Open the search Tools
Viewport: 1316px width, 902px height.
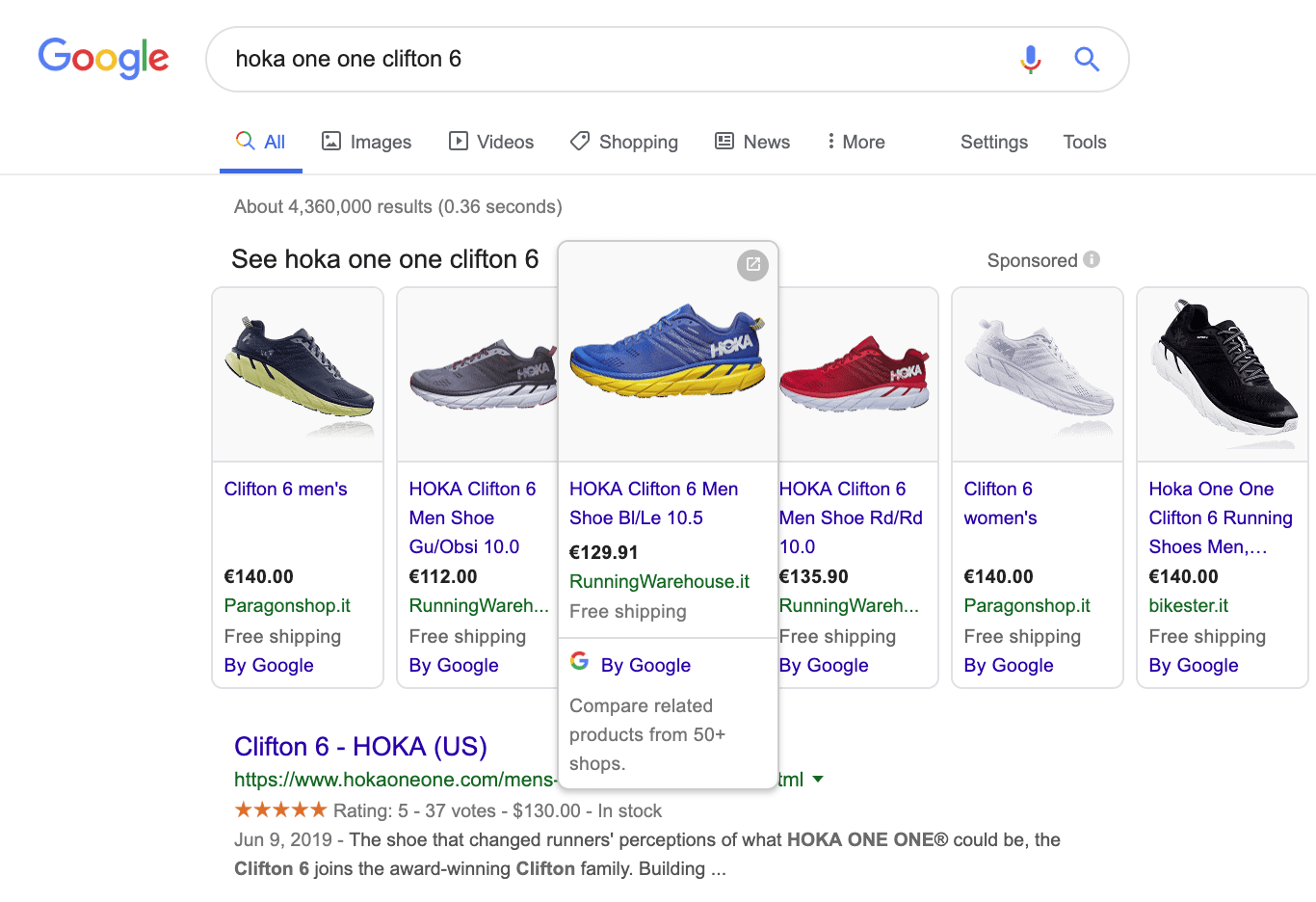1085,142
